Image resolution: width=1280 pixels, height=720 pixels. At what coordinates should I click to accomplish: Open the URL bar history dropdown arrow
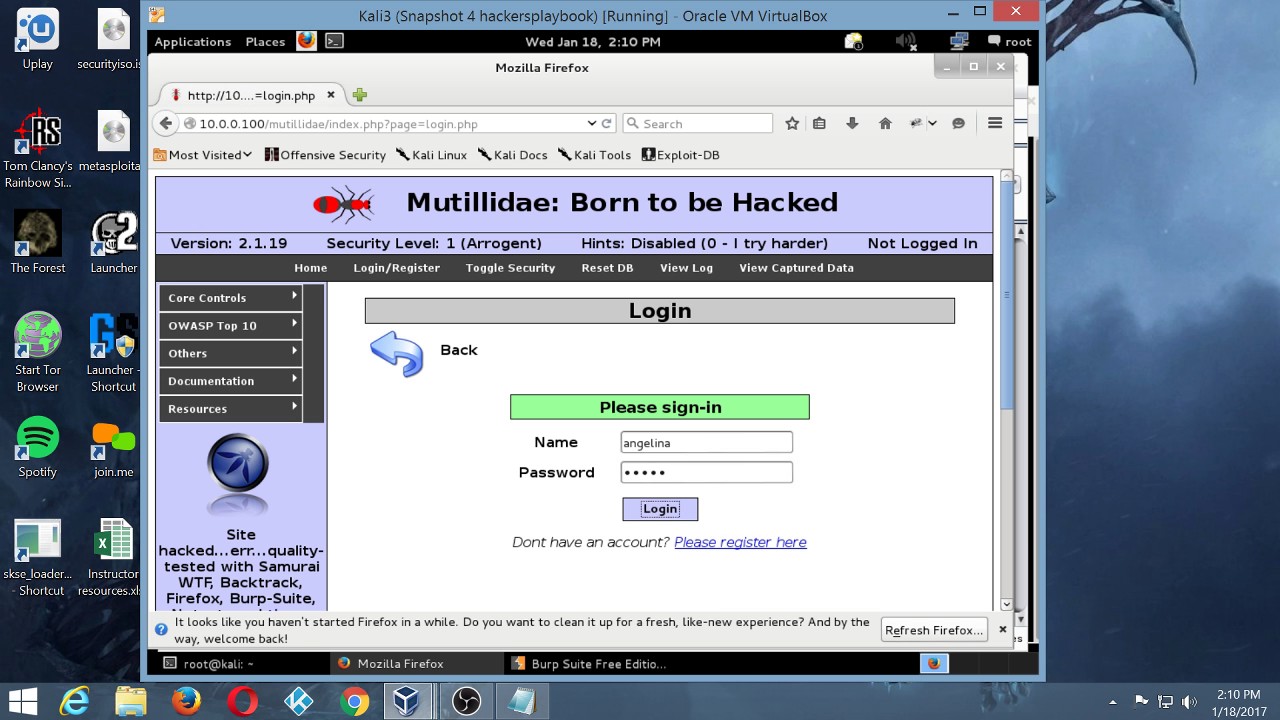591,123
